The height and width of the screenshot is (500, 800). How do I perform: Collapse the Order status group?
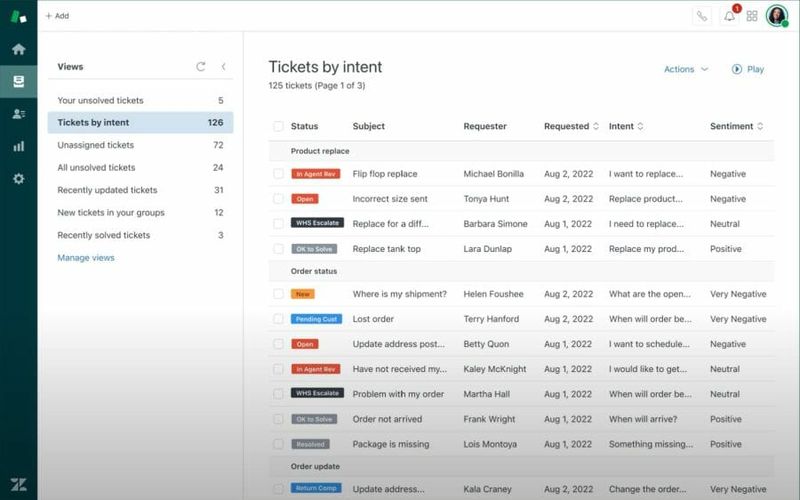(x=521, y=271)
